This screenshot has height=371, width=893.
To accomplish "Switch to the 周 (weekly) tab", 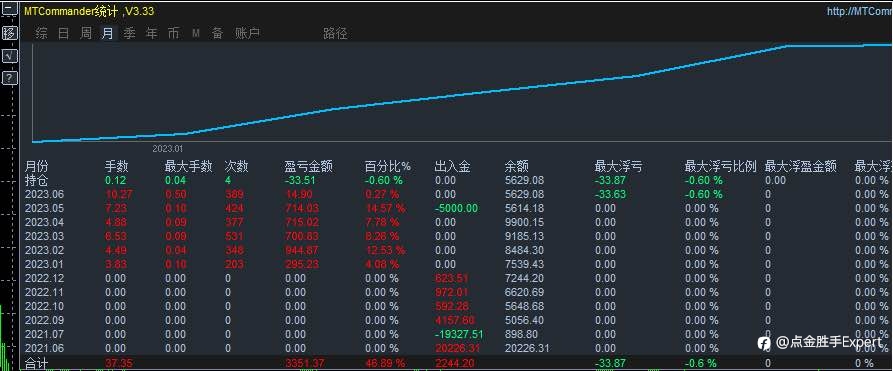I will pos(85,33).
